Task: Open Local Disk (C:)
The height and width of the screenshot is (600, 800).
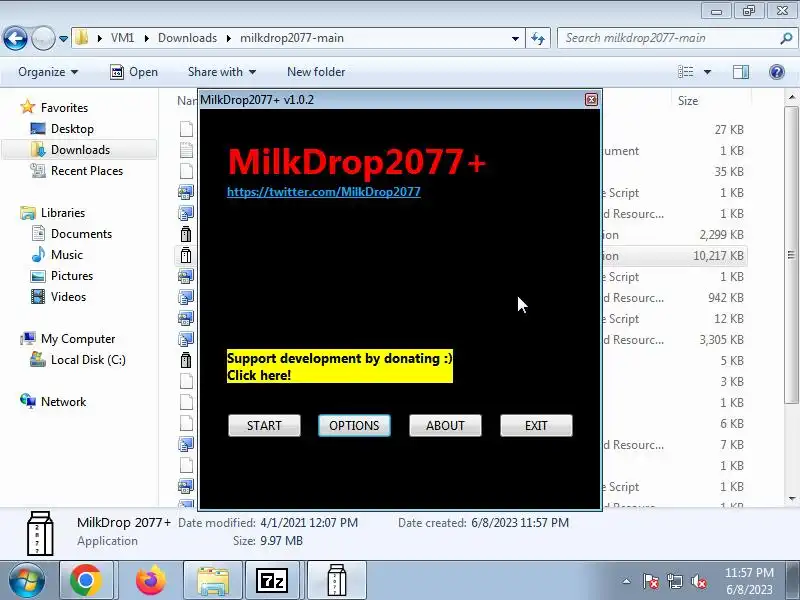Action: pos(88,360)
